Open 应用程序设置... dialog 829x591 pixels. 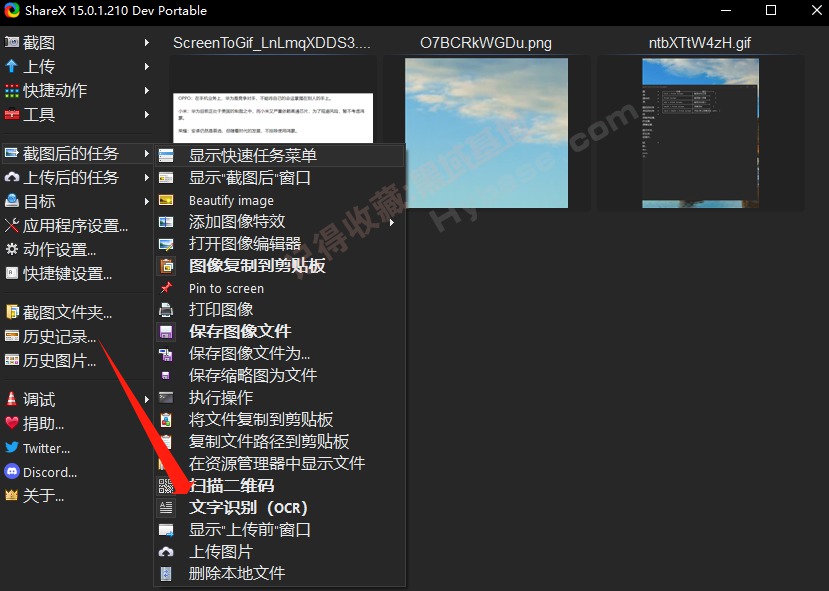pos(75,226)
